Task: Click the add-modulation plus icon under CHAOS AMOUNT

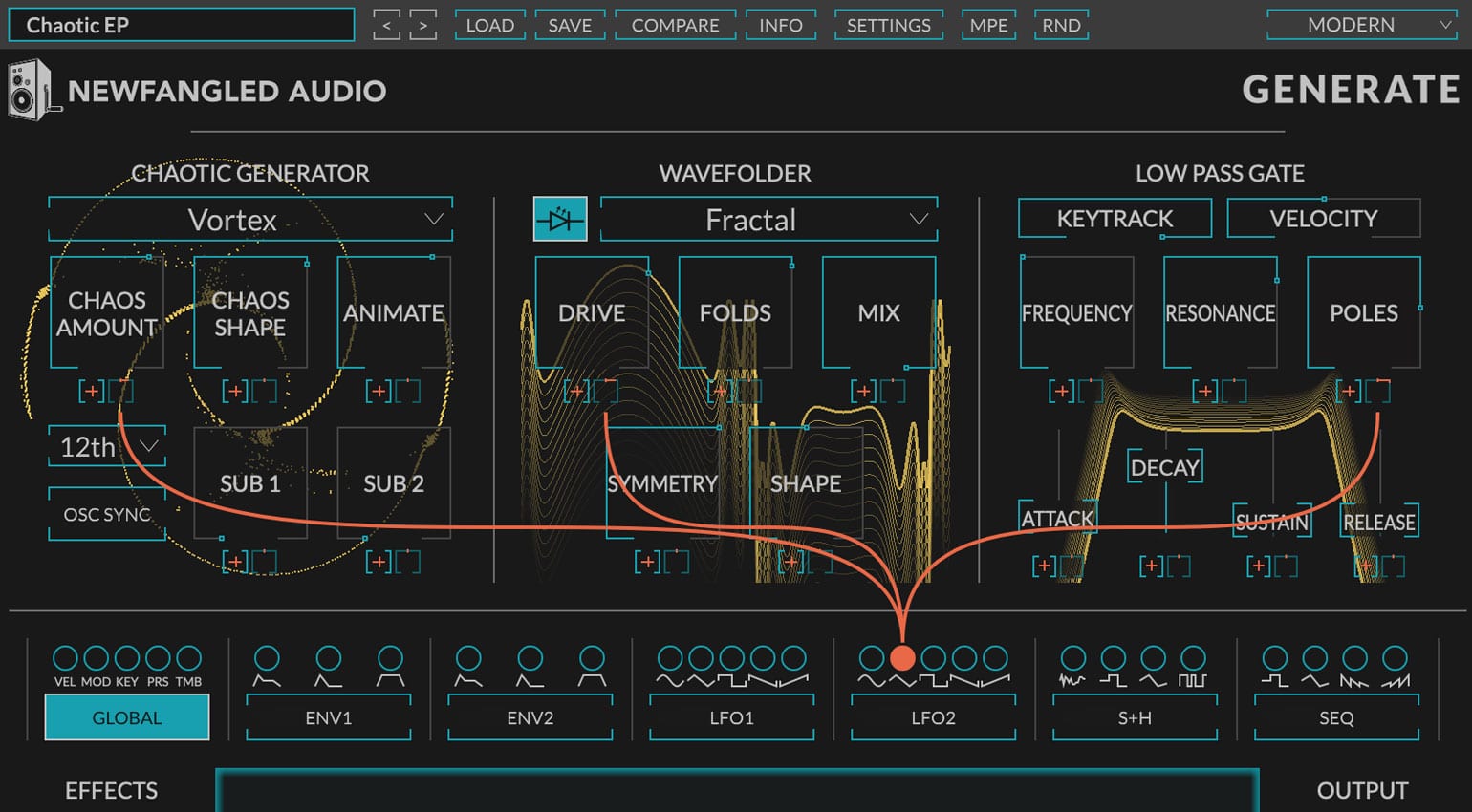Action: pos(92,391)
